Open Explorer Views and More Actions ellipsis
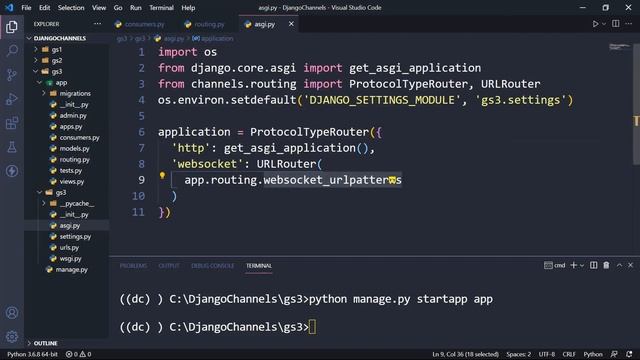This screenshot has height=360, width=640. 97,24
